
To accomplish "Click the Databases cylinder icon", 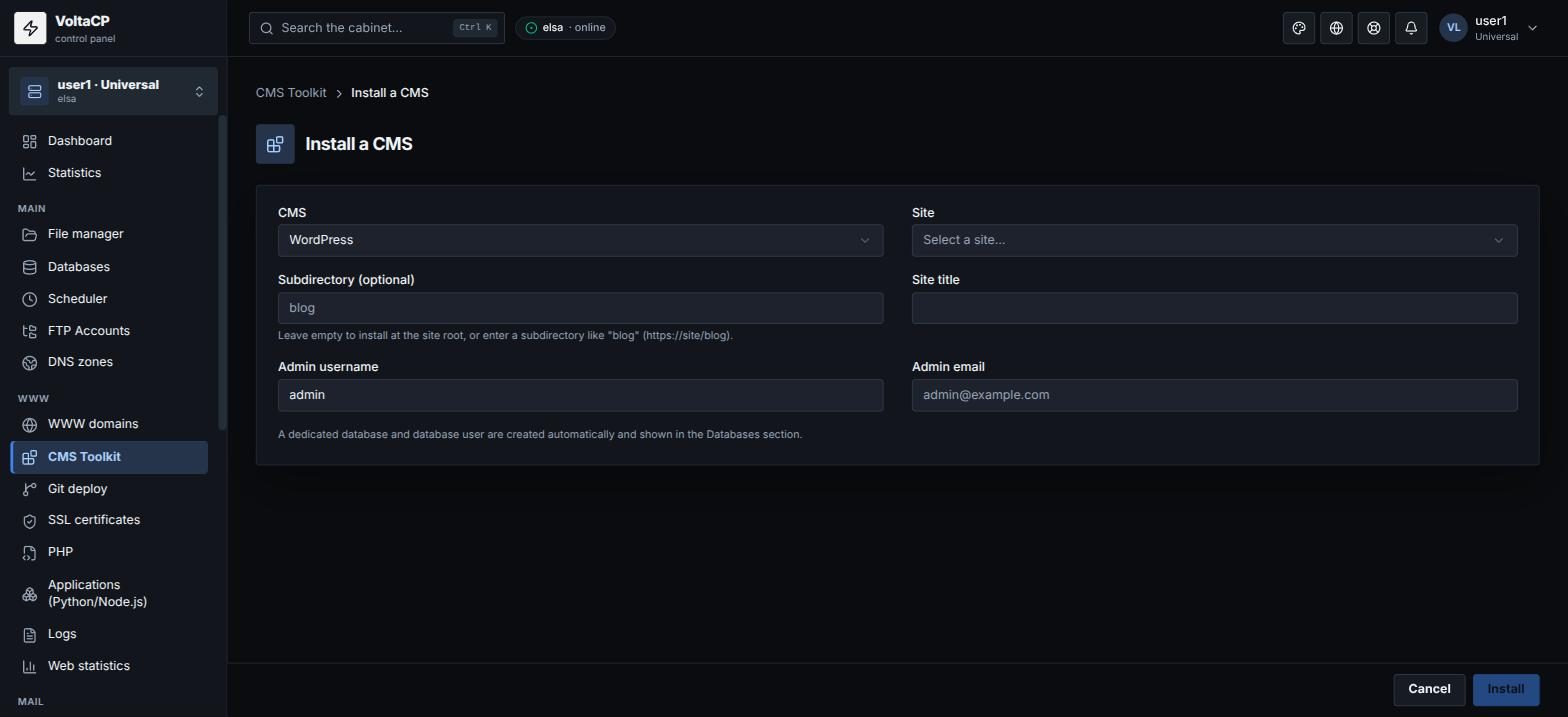I will click(30, 267).
